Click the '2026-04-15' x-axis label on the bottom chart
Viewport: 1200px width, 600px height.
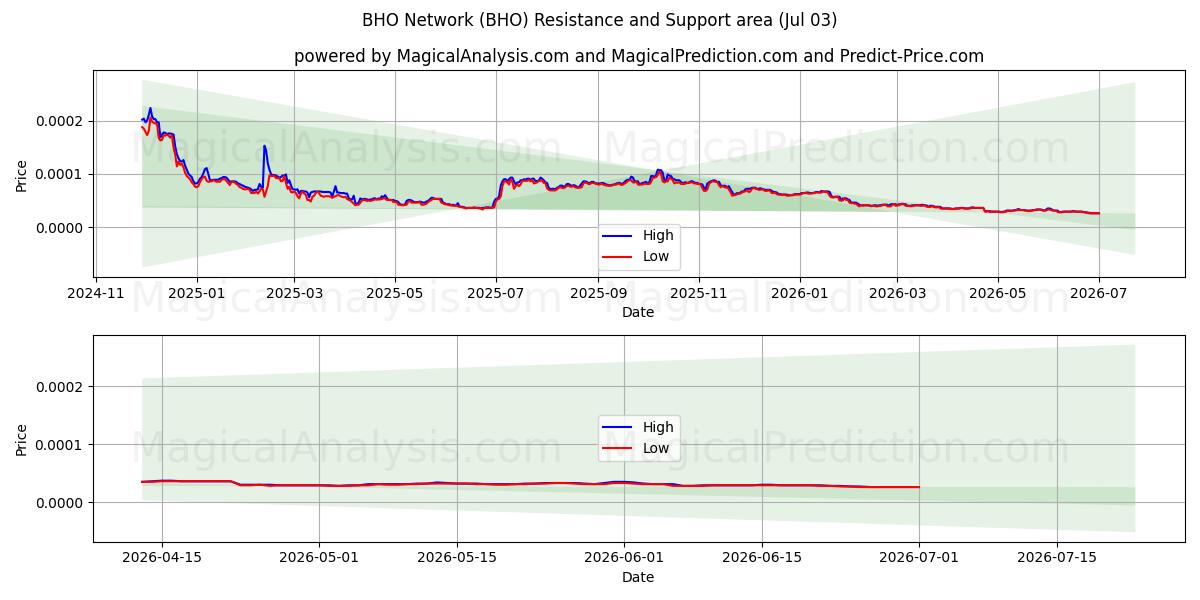pyautogui.click(x=162, y=558)
